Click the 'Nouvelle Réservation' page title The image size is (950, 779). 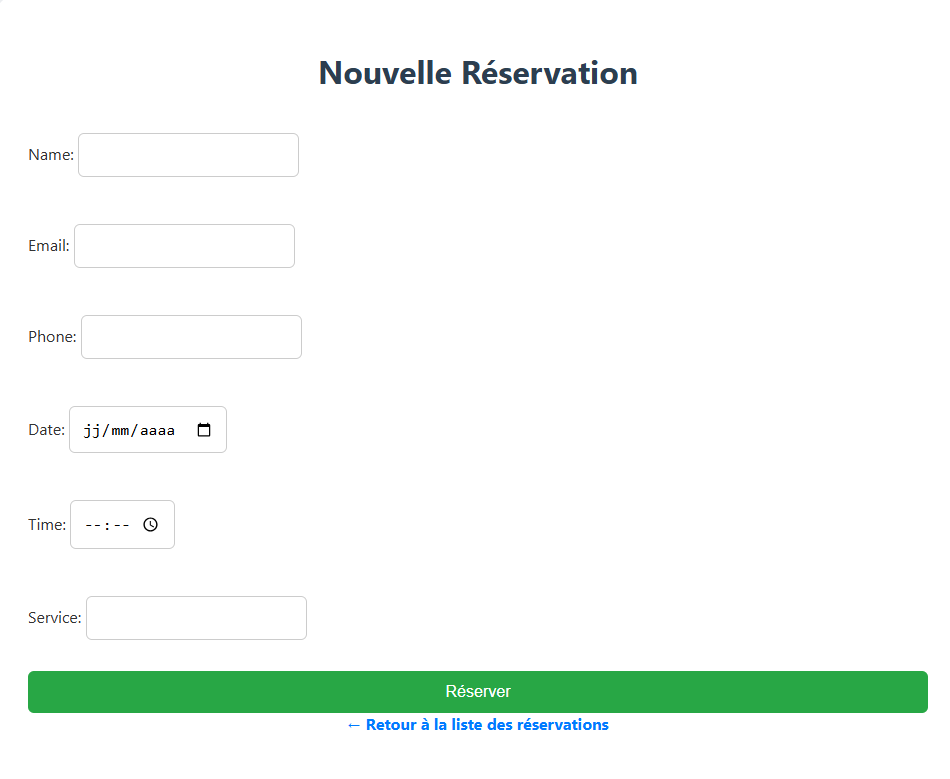pyautogui.click(x=477, y=73)
